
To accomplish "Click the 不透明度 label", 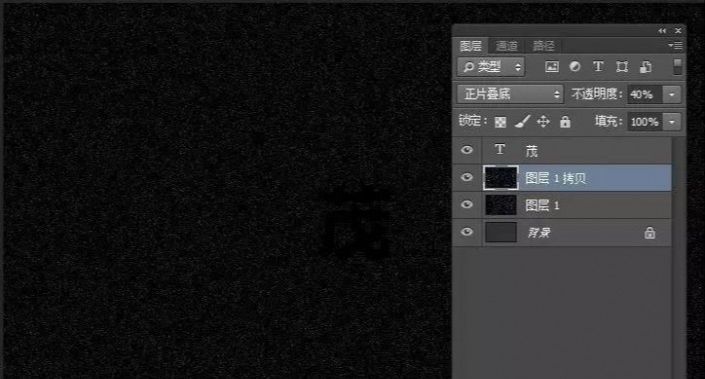I will (597, 94).
